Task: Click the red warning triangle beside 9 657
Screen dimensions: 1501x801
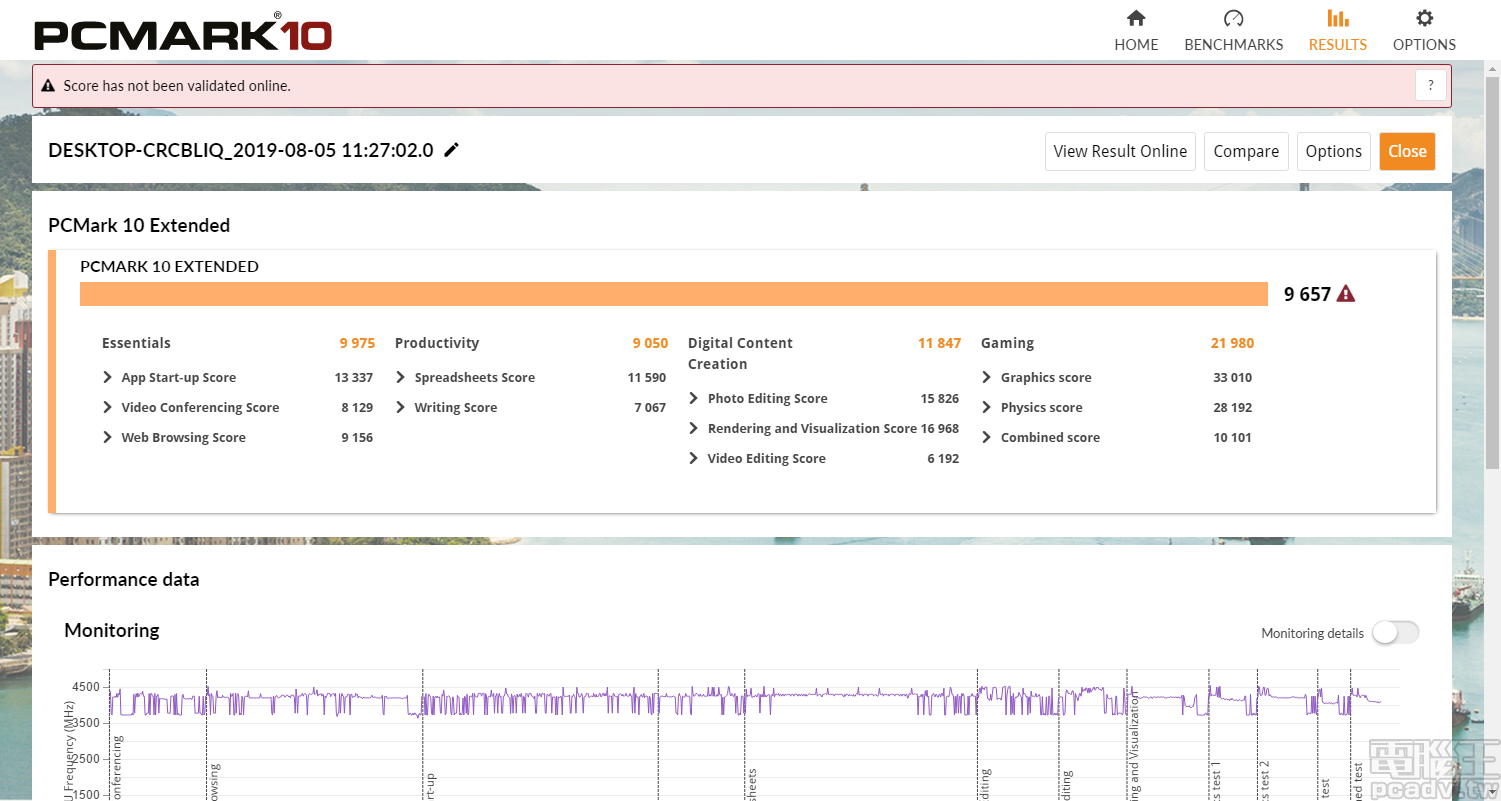Action: coord(1346,294)
